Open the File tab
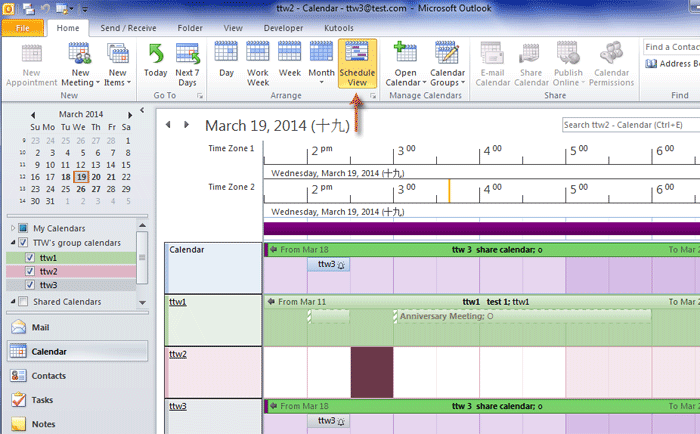The height and width of the screenshot is (434, 700). (22, 28)
